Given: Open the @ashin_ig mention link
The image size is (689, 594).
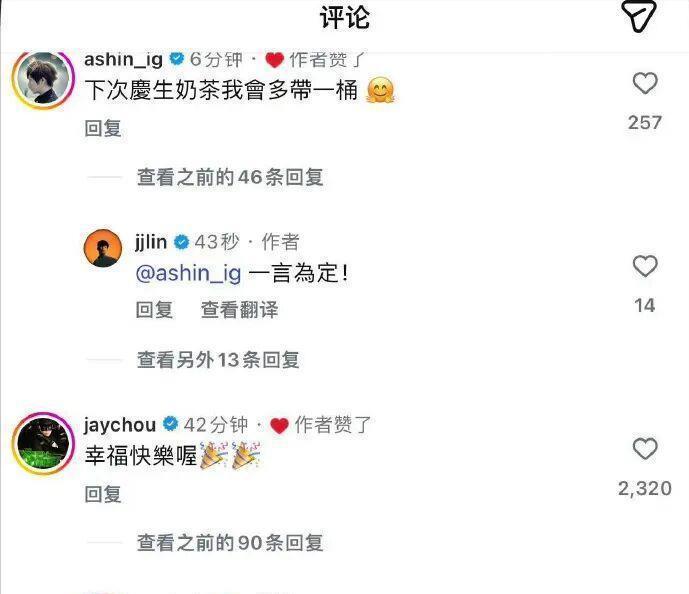Looking at the screenshot, I should click(x=189, y=274).
